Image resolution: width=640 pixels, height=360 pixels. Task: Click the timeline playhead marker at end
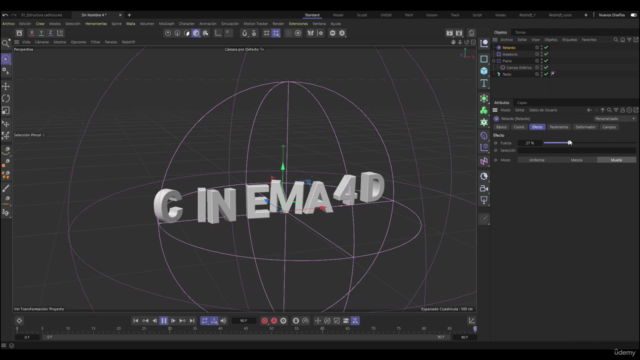[x=475, y=329]
